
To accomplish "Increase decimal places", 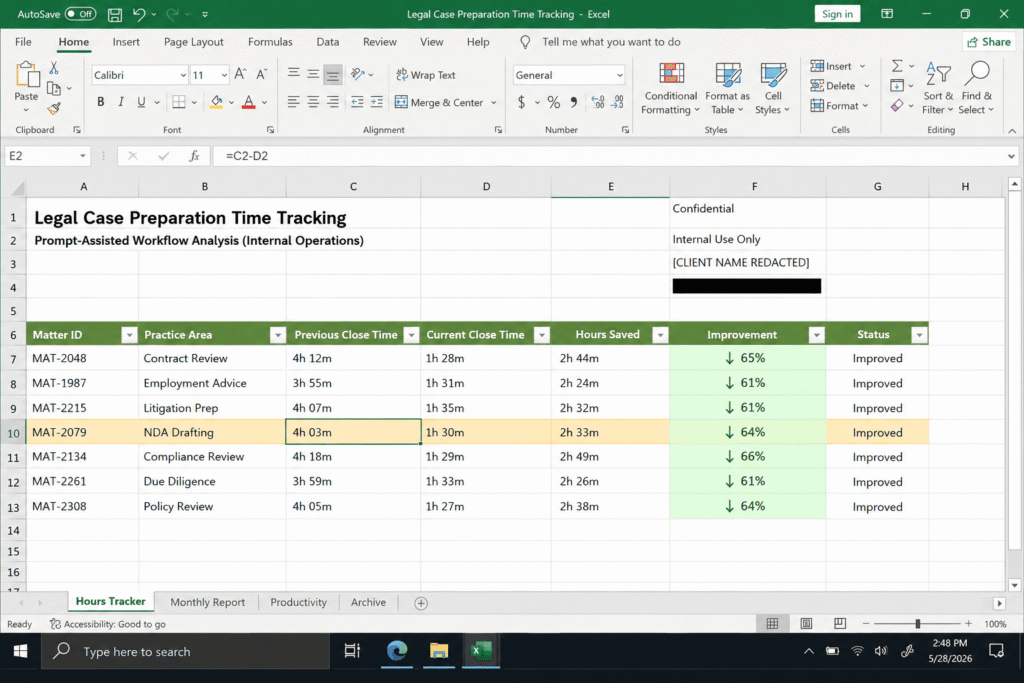I will click(598, 102).
